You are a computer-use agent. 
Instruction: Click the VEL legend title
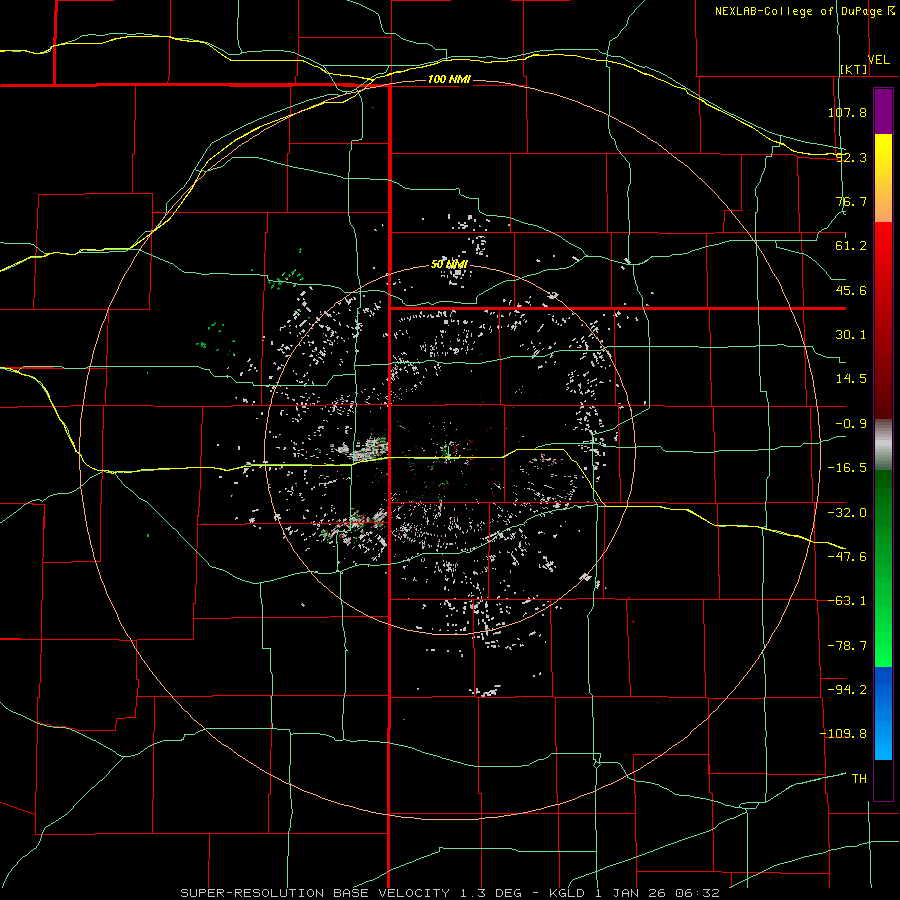(x=878, y=60)
